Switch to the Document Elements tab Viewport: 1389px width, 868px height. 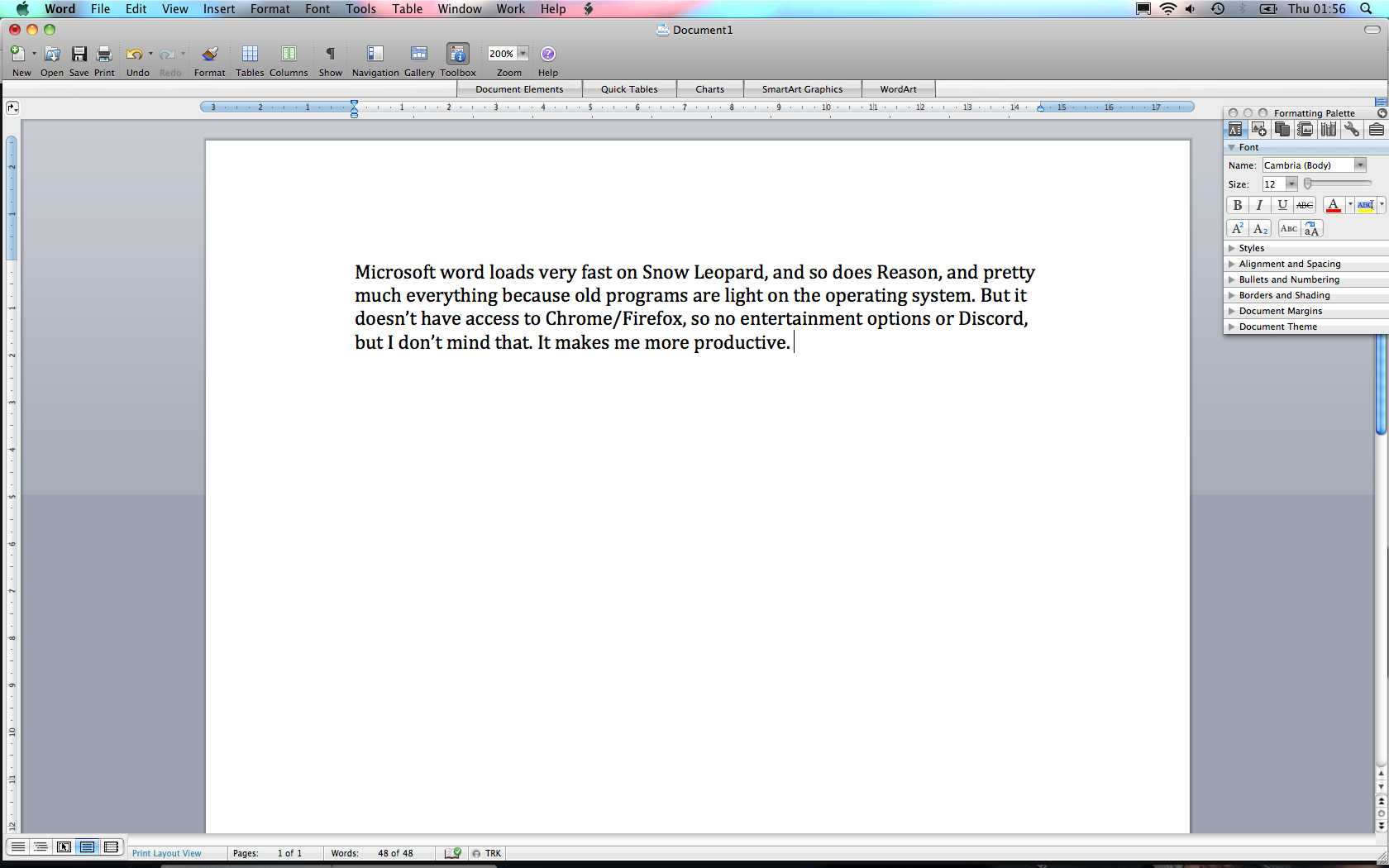(x=519, y=89)
